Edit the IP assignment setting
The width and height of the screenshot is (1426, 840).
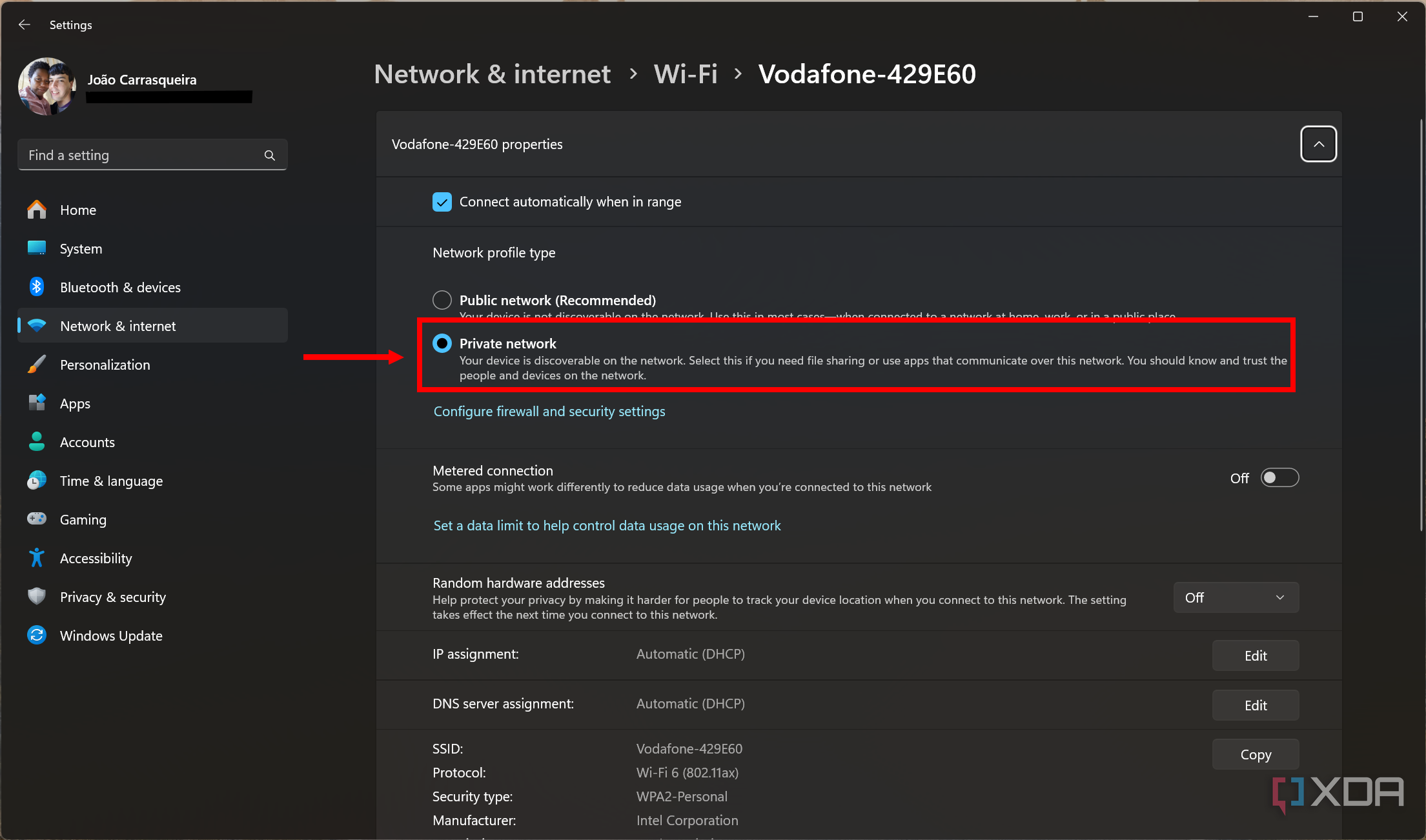(x=1255, y=655)
